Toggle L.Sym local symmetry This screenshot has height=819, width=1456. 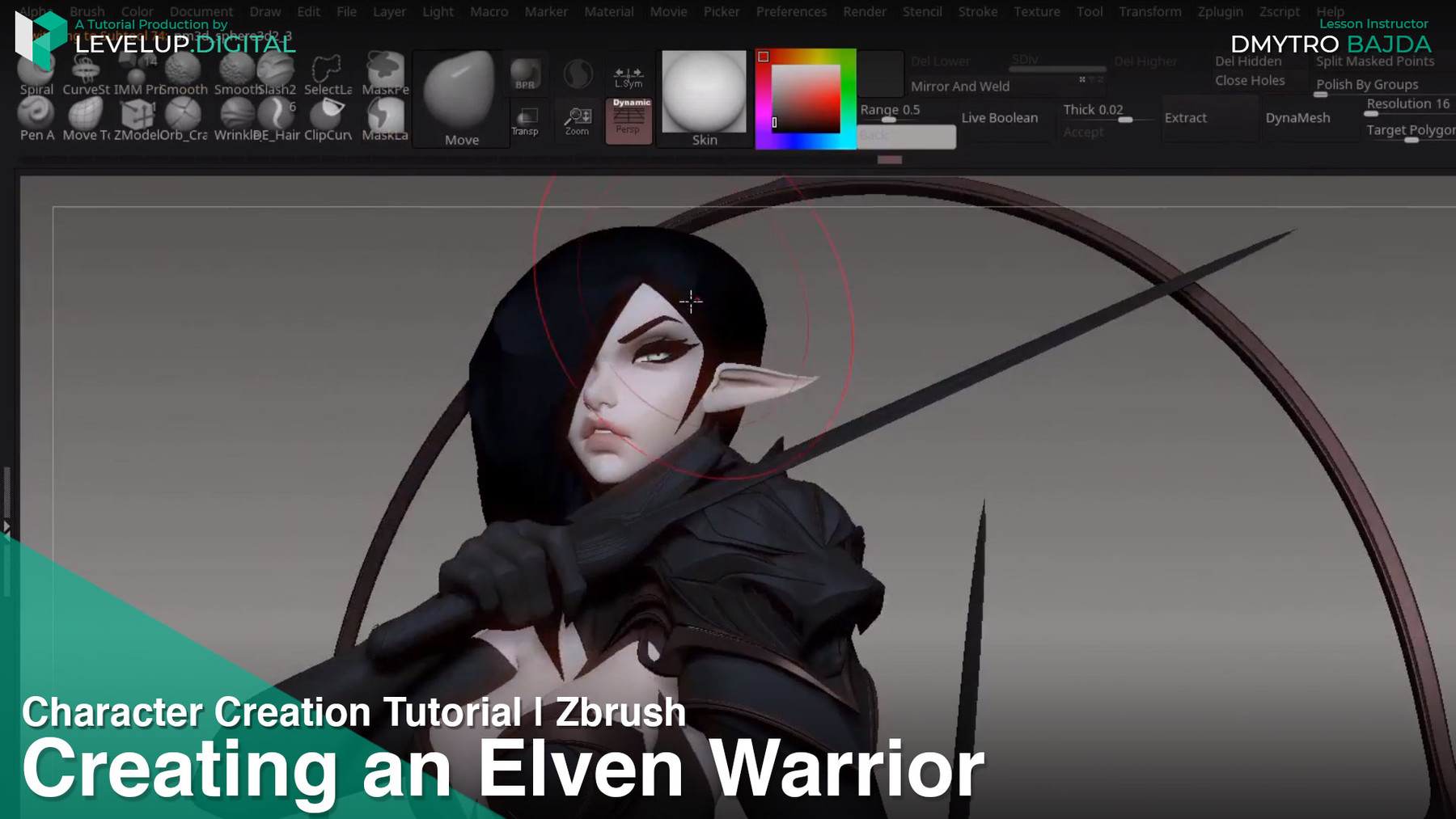pyautogui.click(x=629, y=77)
